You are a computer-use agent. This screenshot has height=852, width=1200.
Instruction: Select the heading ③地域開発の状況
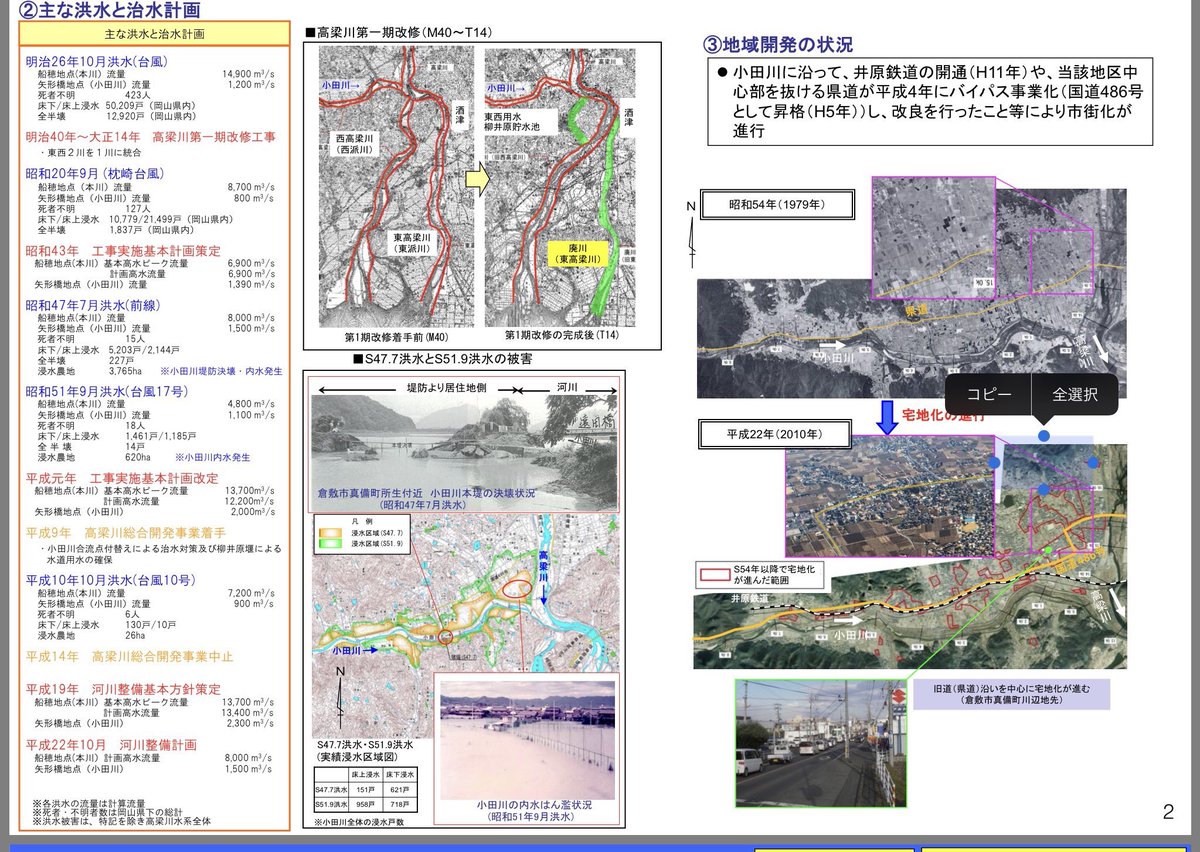point(779,45)
